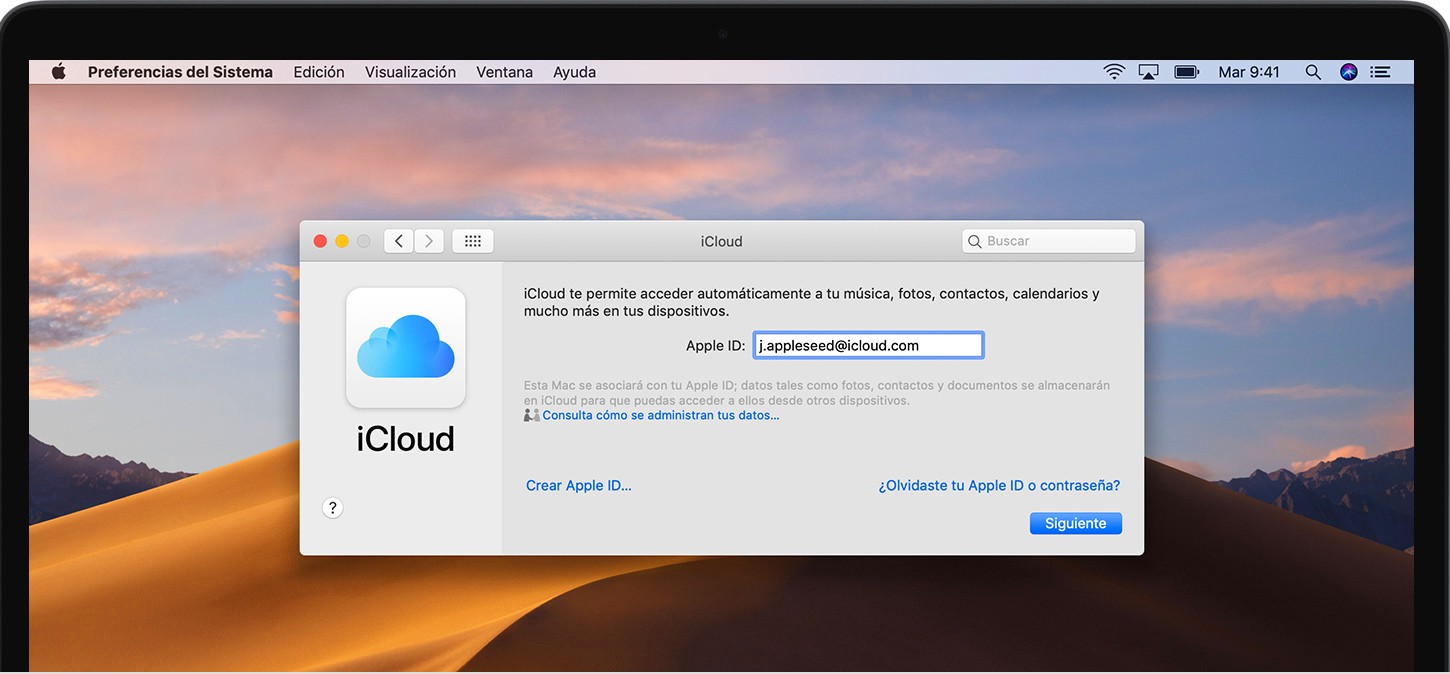
Task: Go forward with the right arrow button
Action: coord(429,241)
